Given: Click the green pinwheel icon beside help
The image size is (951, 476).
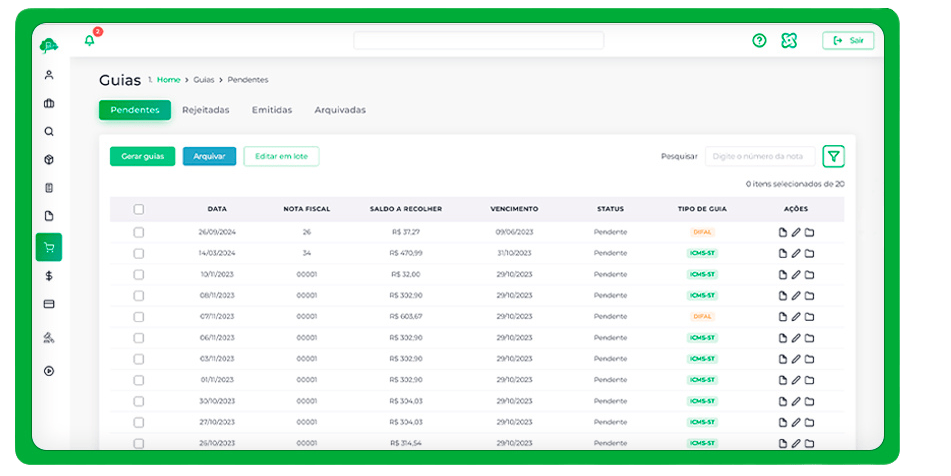Looking at the screenshot, I should 789,41.
